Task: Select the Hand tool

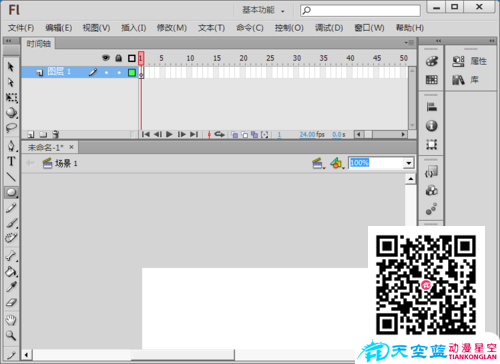Action: (x=11, y=320)
